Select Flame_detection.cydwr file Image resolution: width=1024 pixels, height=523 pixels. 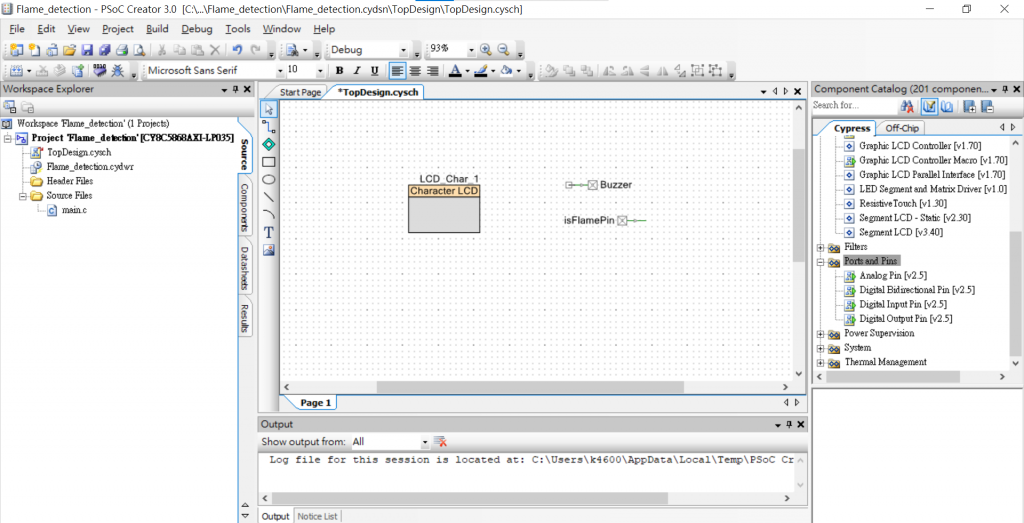pyautogui.click(x=90, y=166)
